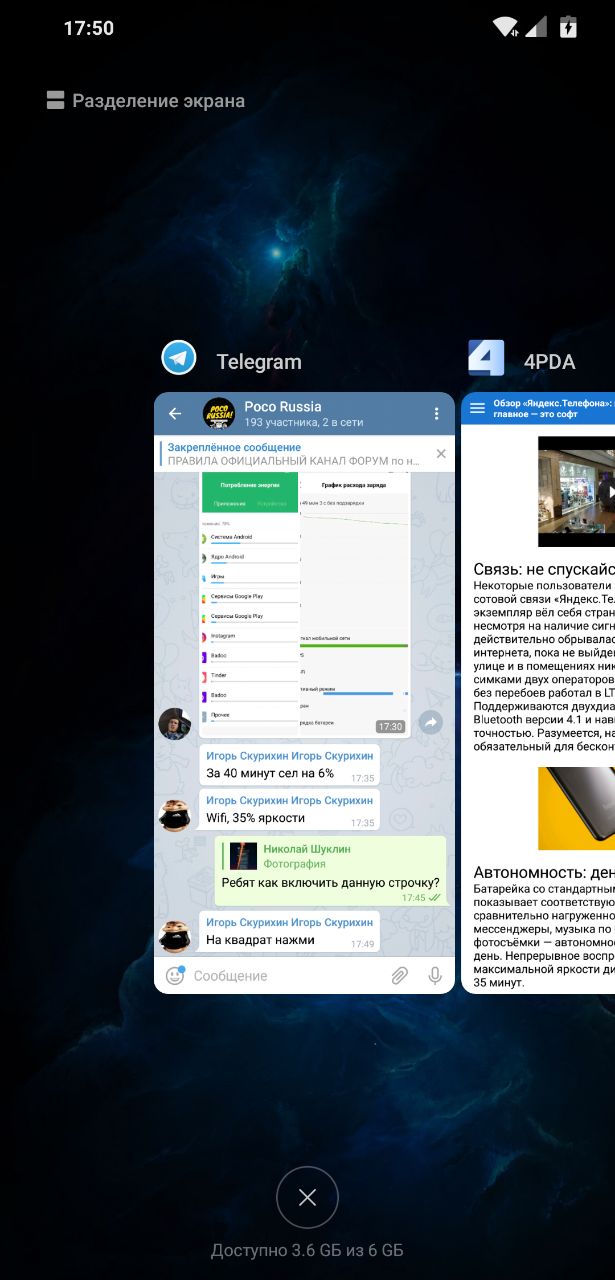Tap the split screen icon
The width and height of the screenshot is (615, 1280).
coord(56,100)
